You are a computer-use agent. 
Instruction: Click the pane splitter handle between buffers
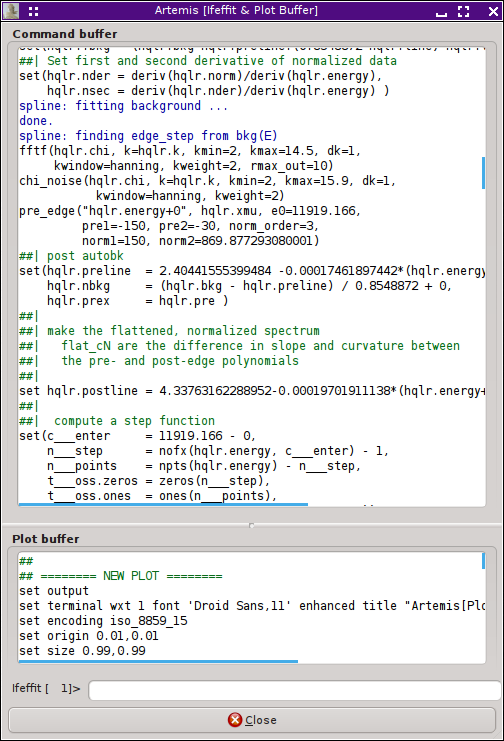(252, 525)
